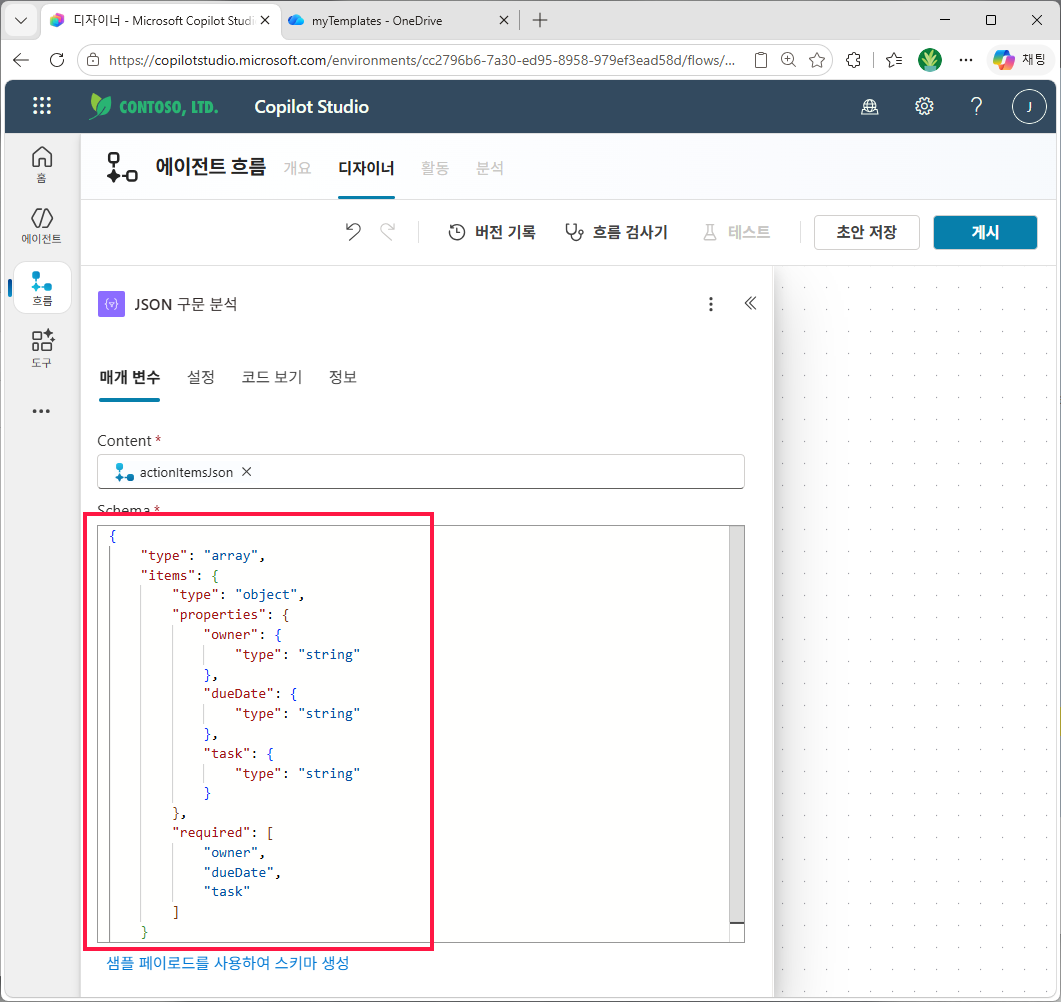Click the Test (테스트) button
Screen dimensions: 1061x1002
[x=736, y=233]
